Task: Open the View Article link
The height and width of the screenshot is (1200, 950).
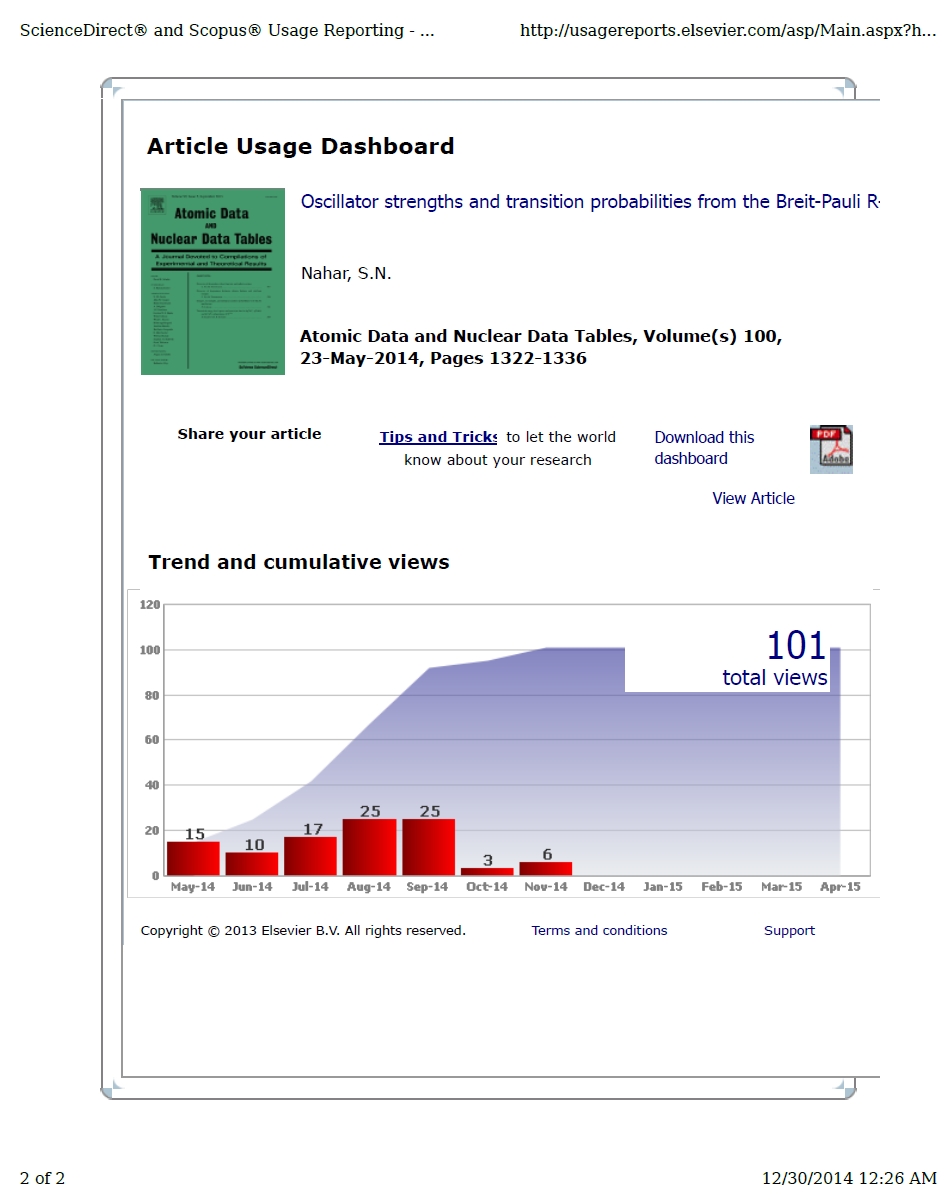Action: pyautogui.click(x=753, y=498)
